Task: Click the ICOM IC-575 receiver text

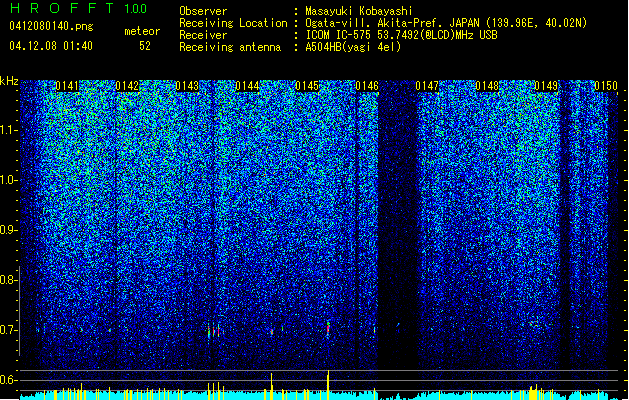Action: (x=401, y=35)
